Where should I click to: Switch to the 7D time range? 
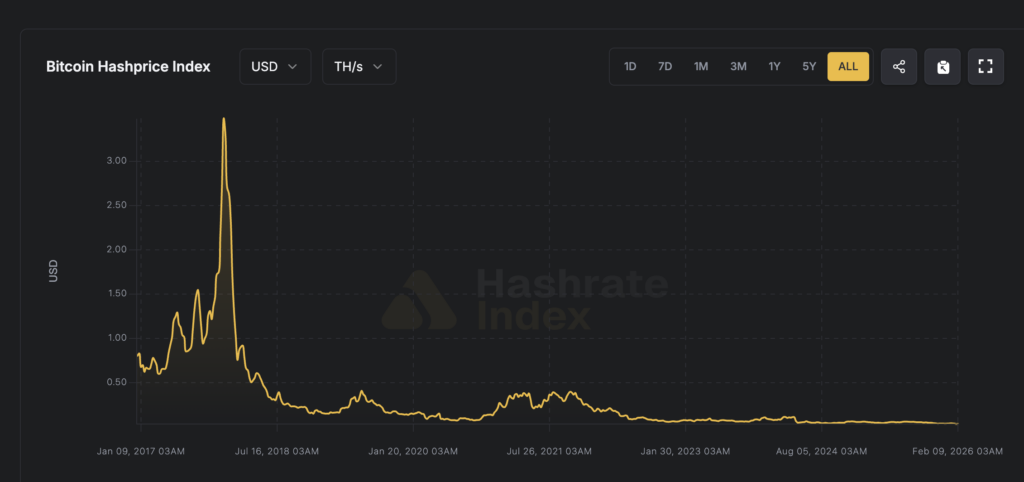click(x=665, y=67)
